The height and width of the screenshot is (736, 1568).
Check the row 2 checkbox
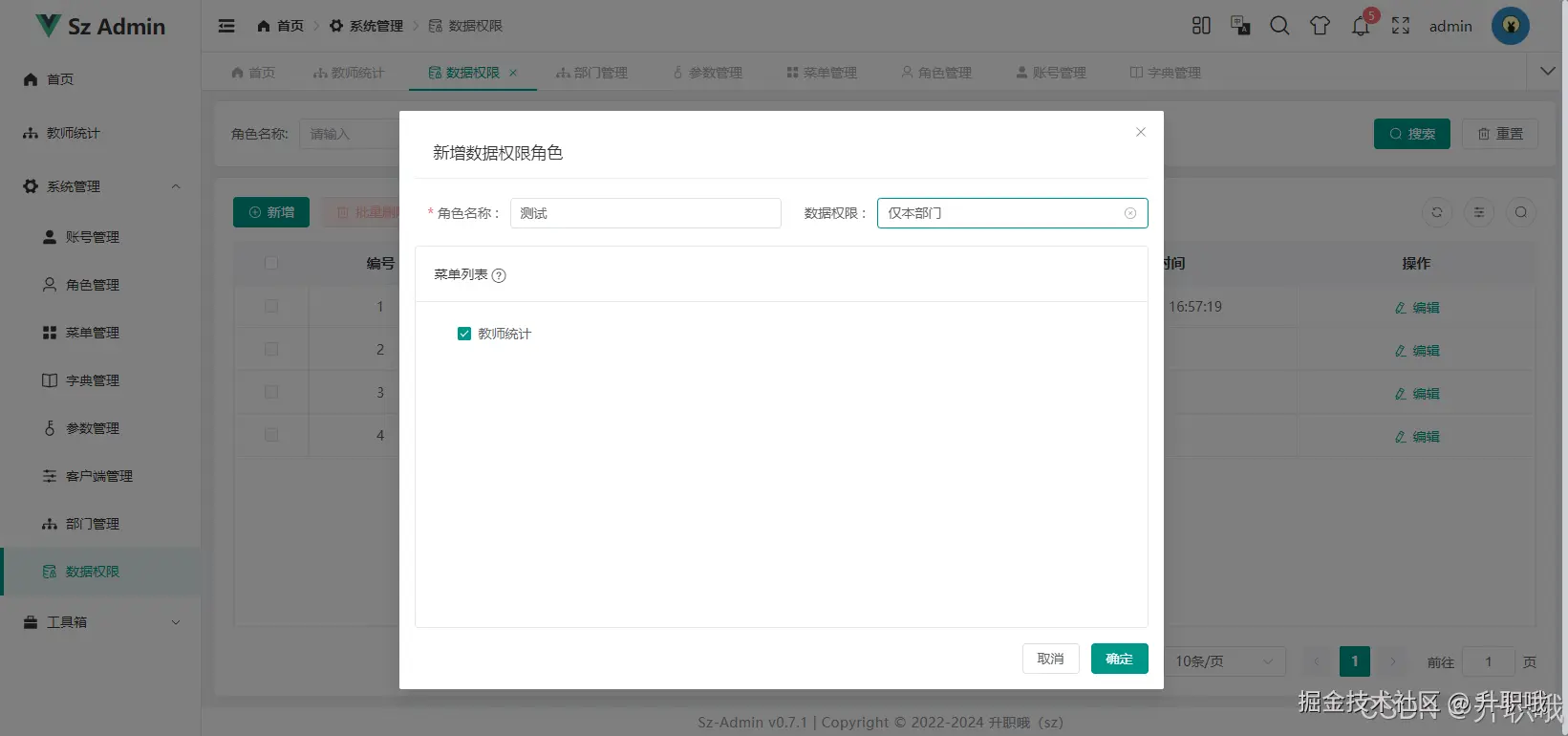271,349
